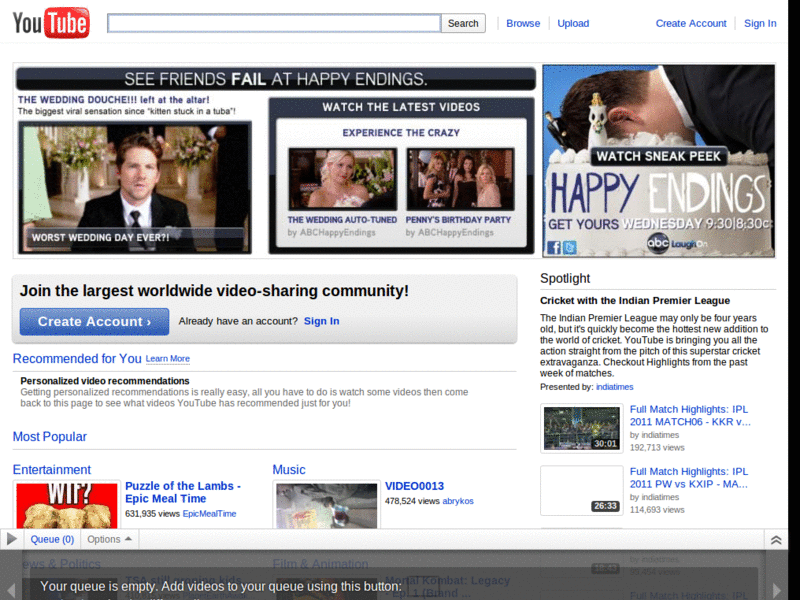Open the indiatimes presenter link
This screenshot has width=800, height=600.
(x=614, y=387)
